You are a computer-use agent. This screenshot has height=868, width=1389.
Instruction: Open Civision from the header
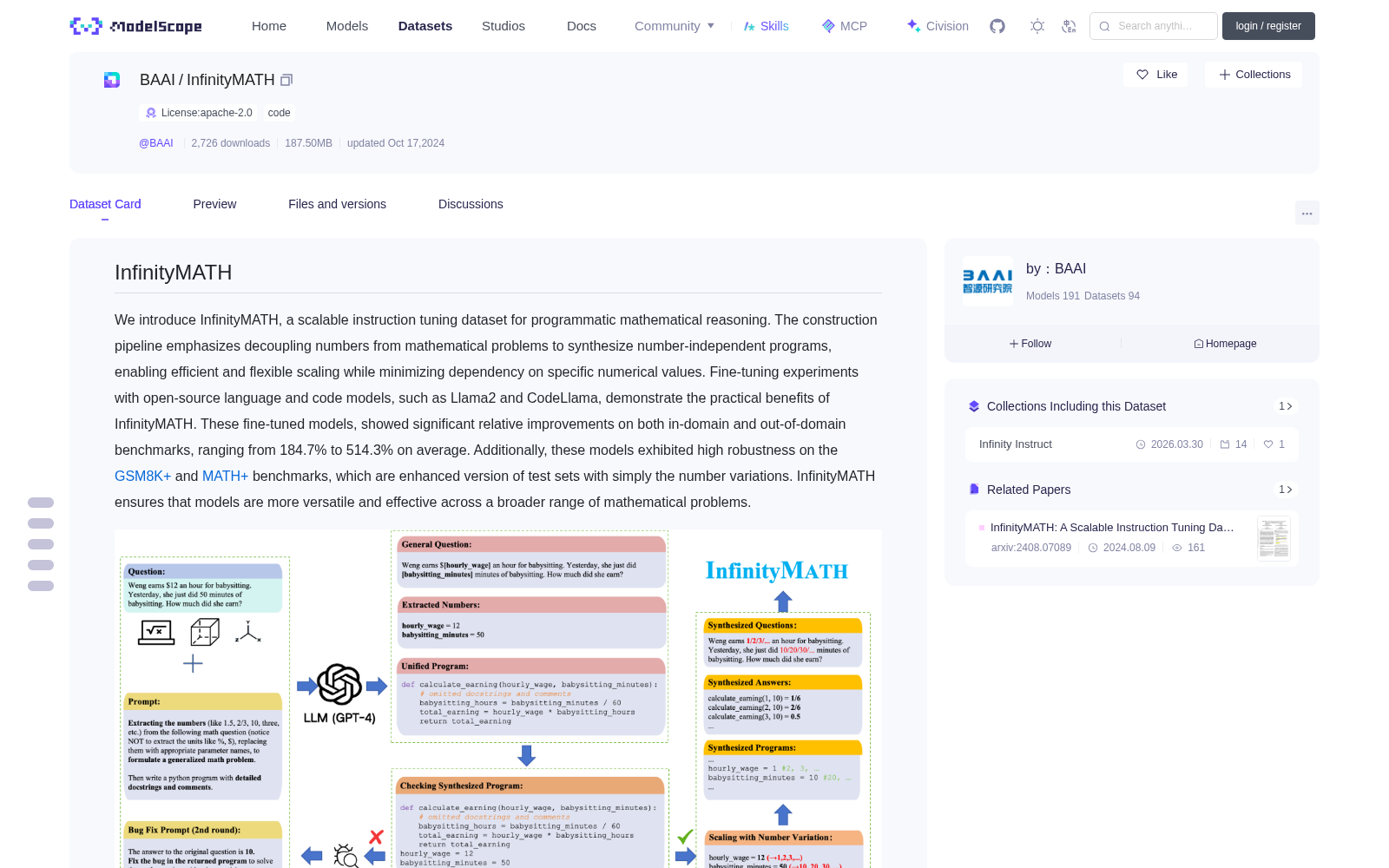coord(938,26)
